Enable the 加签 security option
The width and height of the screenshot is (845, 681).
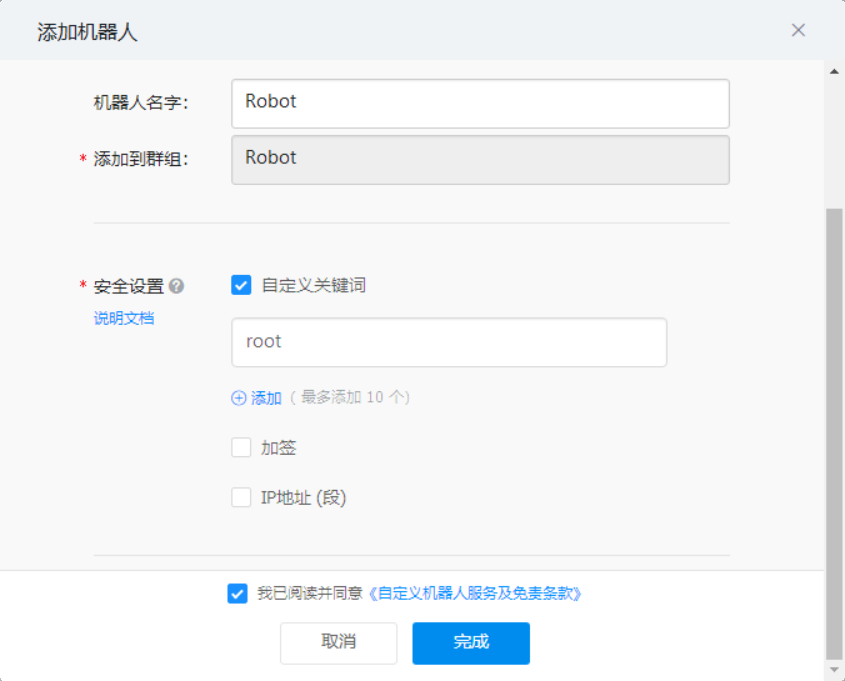click(240, 447)
